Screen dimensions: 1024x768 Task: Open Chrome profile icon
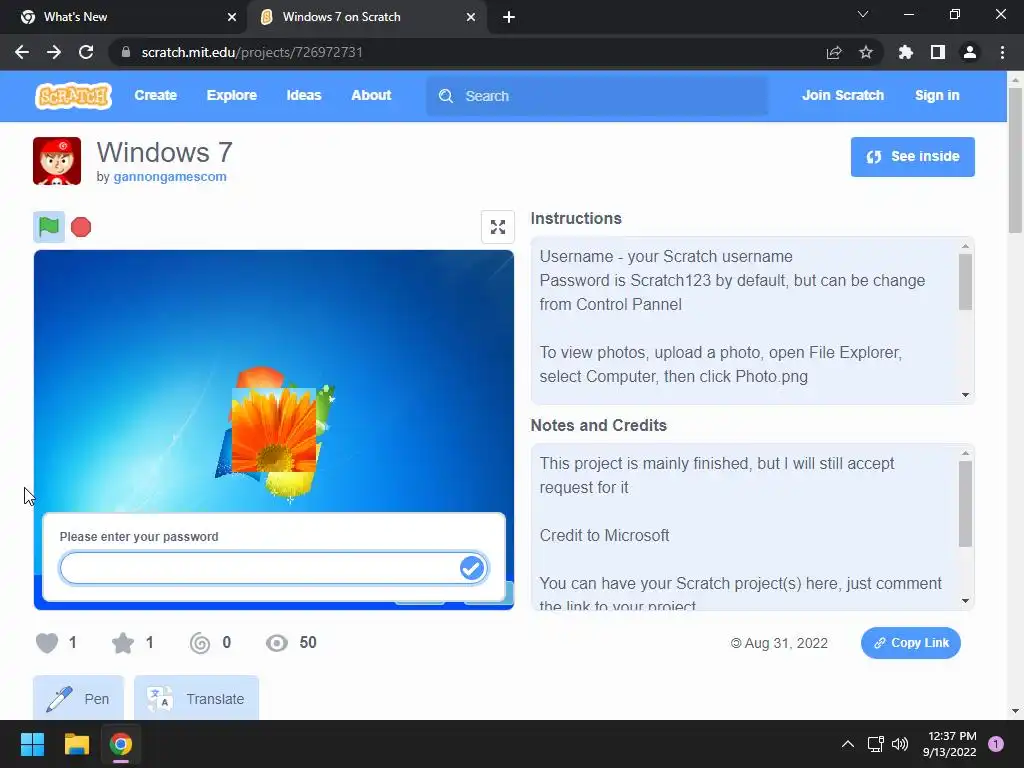[970, 52]
